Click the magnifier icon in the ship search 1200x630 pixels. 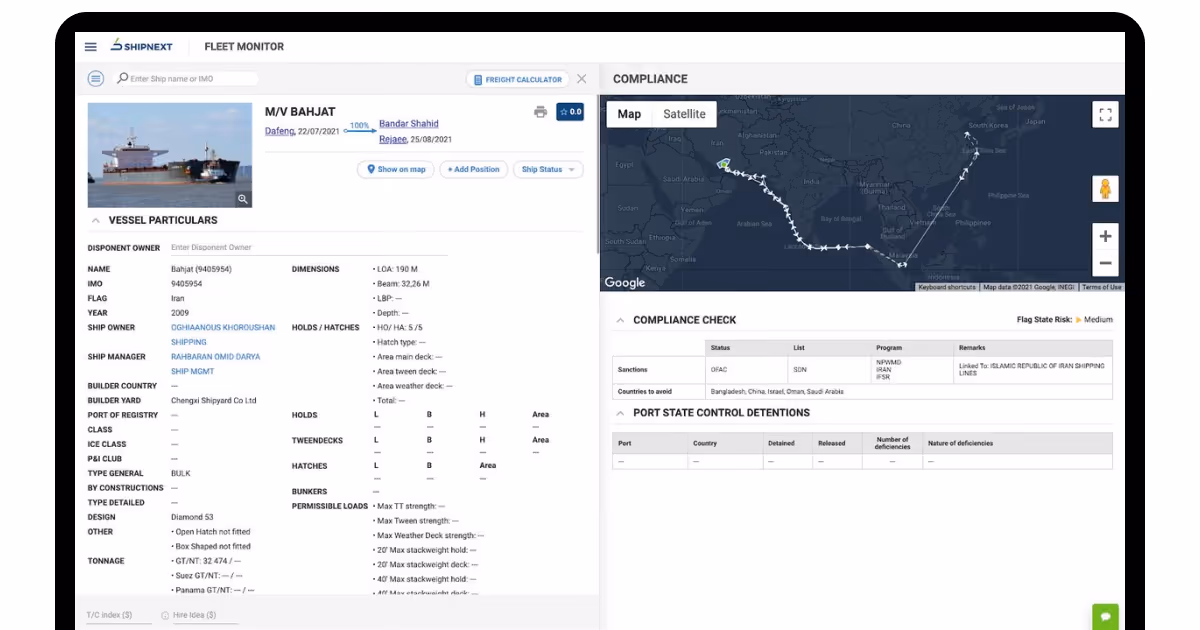(x=123, y=78)
